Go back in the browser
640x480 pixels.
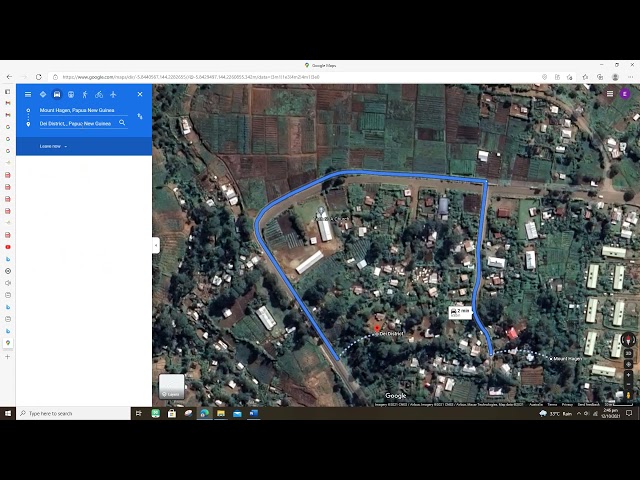[9, 77]
